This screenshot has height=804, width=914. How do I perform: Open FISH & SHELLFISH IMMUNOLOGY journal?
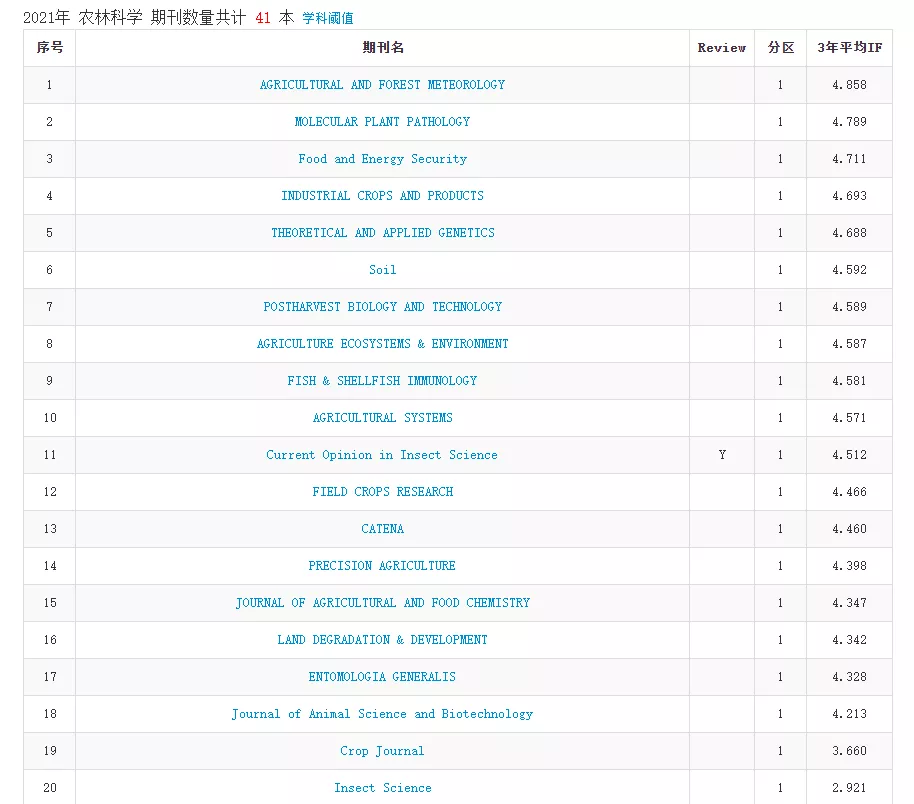pyautogui.click(x=382, y=381)
